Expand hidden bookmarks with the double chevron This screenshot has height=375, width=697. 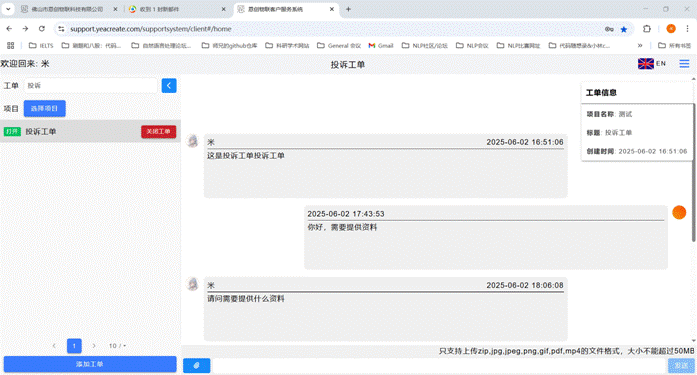point(640,45)
